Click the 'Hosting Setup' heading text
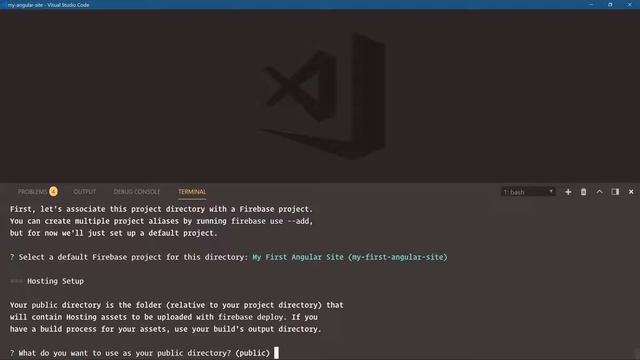The width and height of the screenshot is (640, 360). (x=56, y=281)
